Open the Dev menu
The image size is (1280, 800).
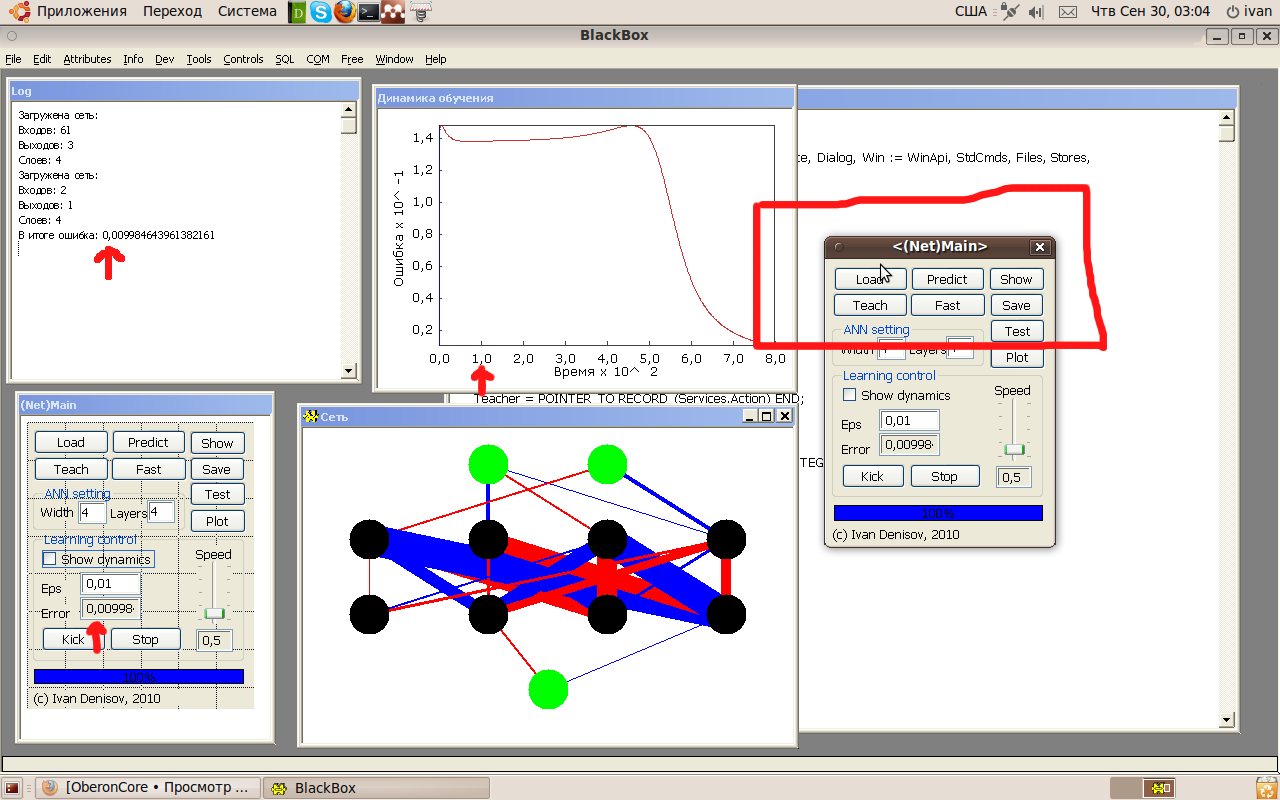point(164,59)
